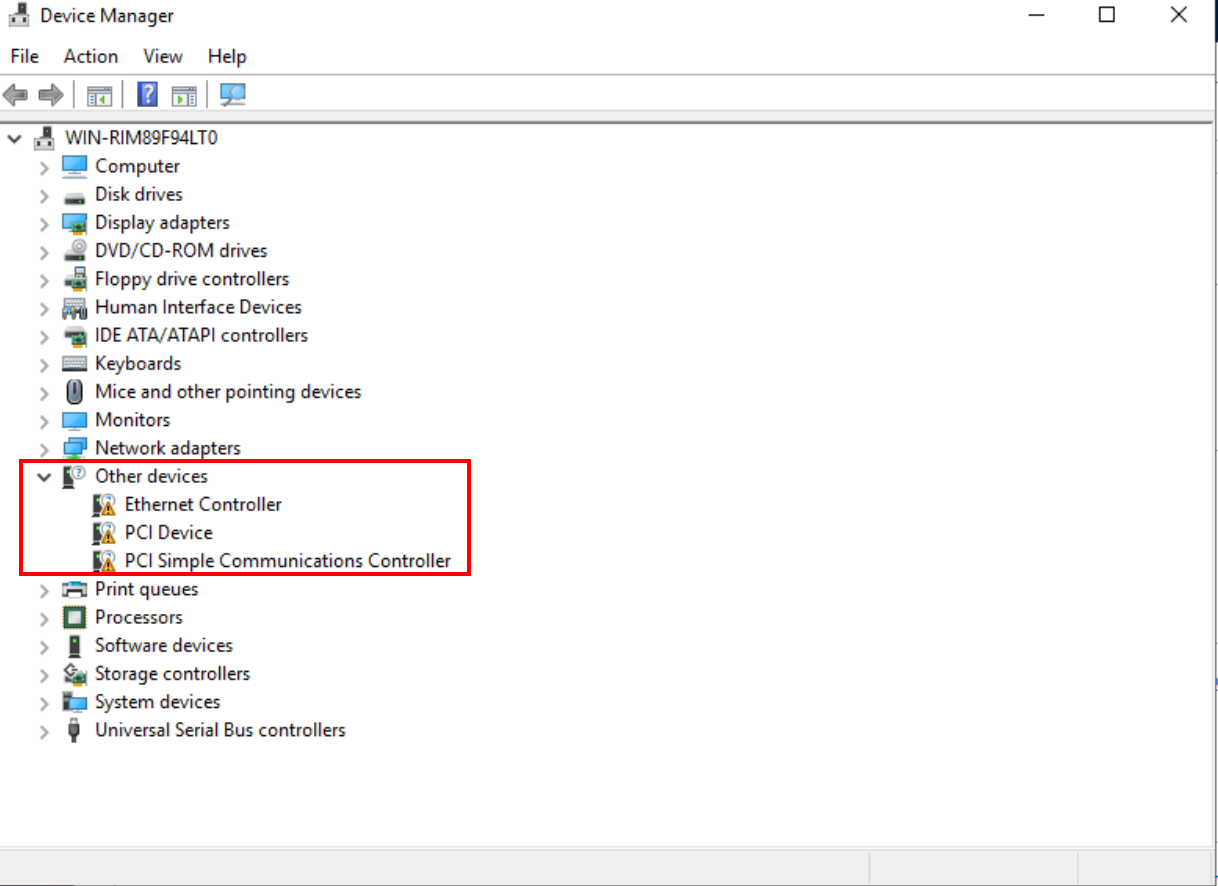
Task: Select PCI Simple Communications Controller device
Action: coord(287,561)
